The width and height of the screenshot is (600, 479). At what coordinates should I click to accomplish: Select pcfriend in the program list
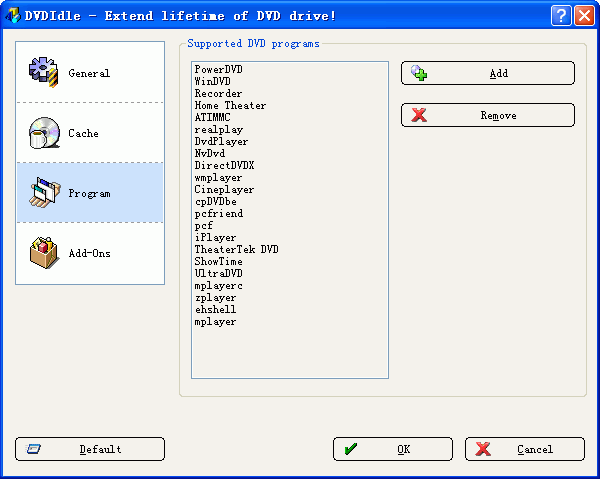point(218,213)
